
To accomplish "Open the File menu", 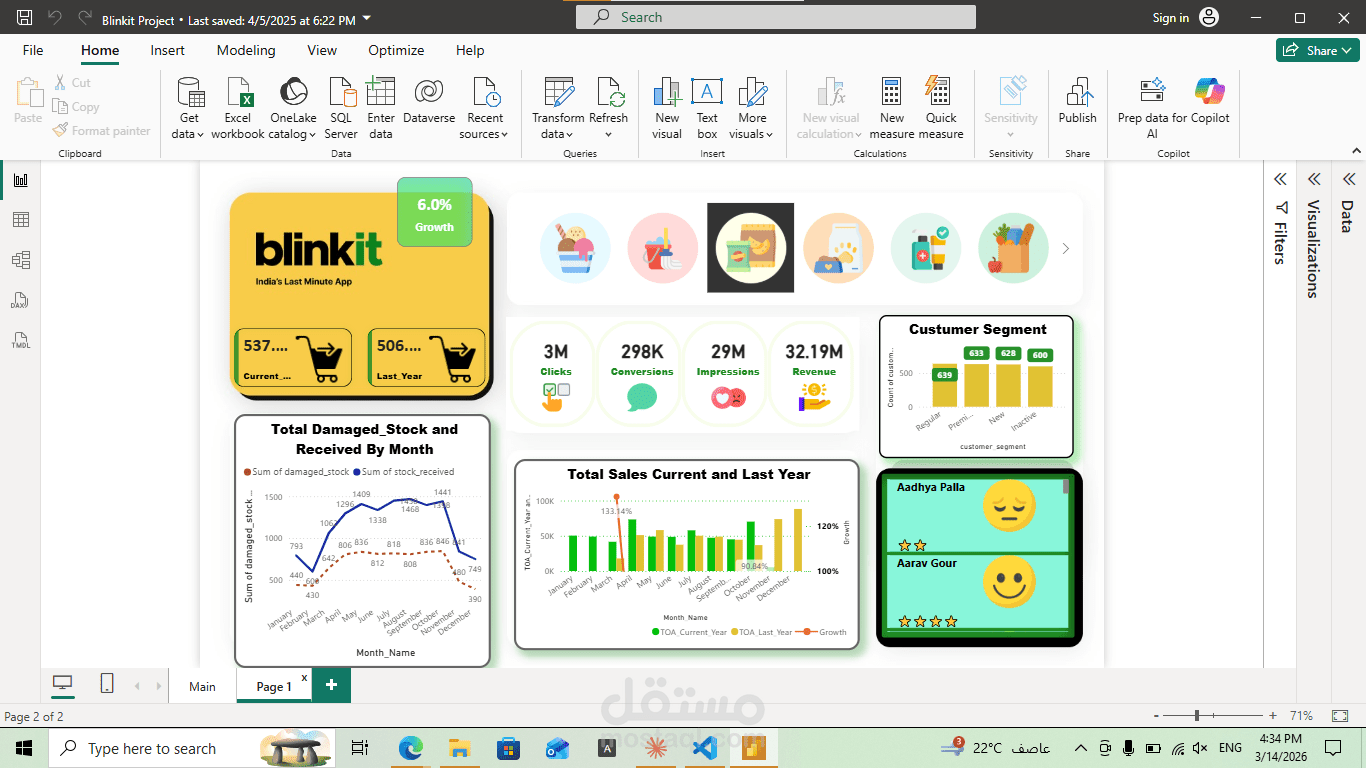I will 33,50.
